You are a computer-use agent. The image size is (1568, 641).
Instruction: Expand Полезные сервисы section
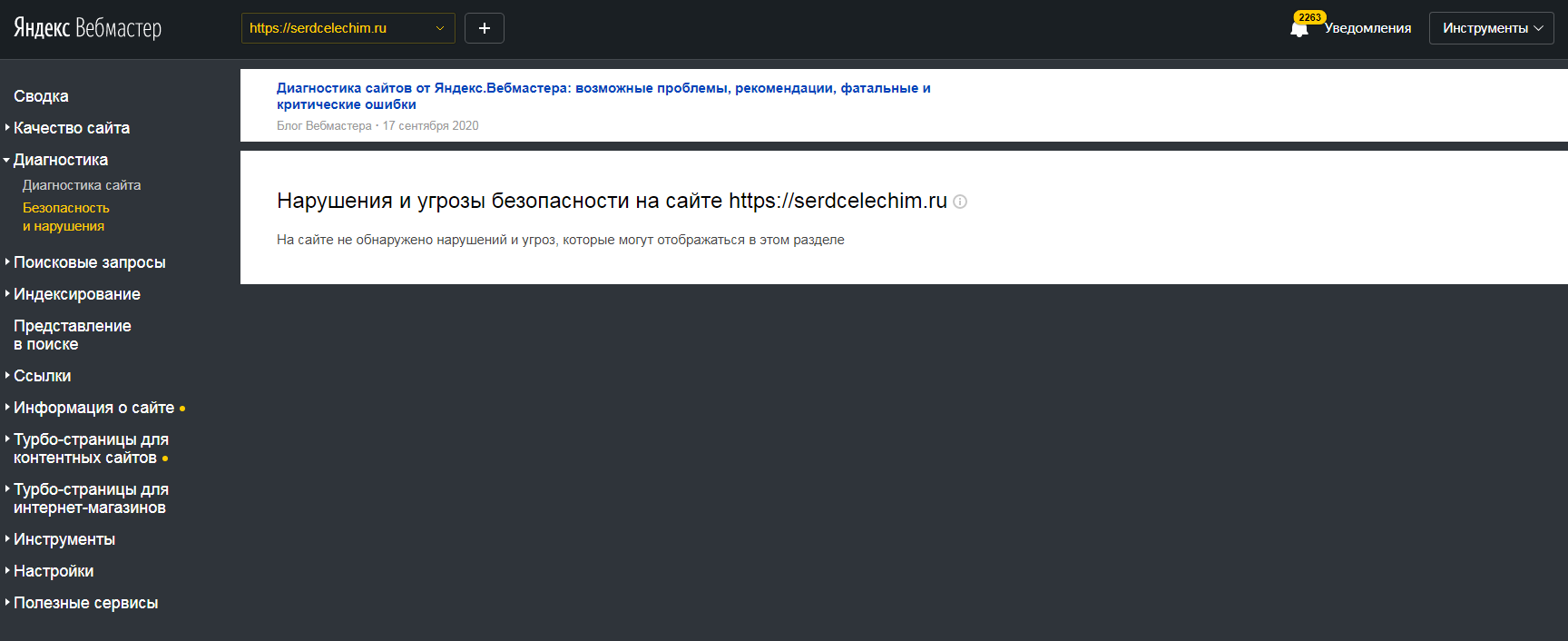[x=85, y=603]
